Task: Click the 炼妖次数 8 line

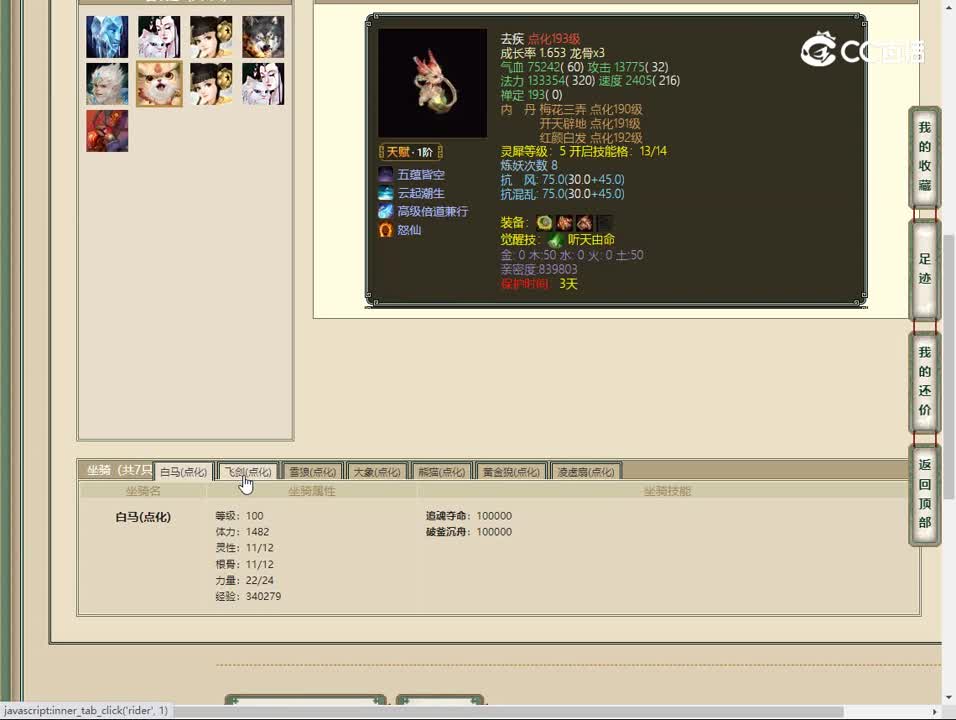Action: [529, 165]
